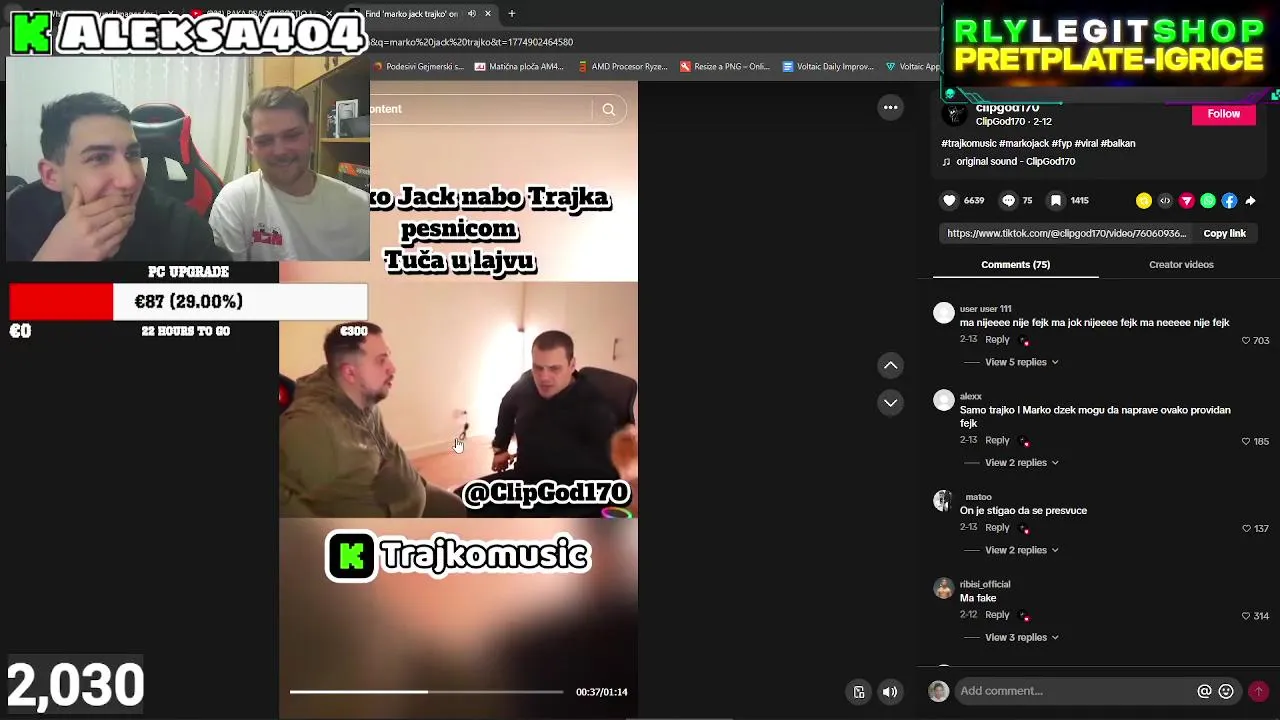Expand View 5 replies under user 111
Viewport: 1280px width, 720px height.
click(1021, 362)
